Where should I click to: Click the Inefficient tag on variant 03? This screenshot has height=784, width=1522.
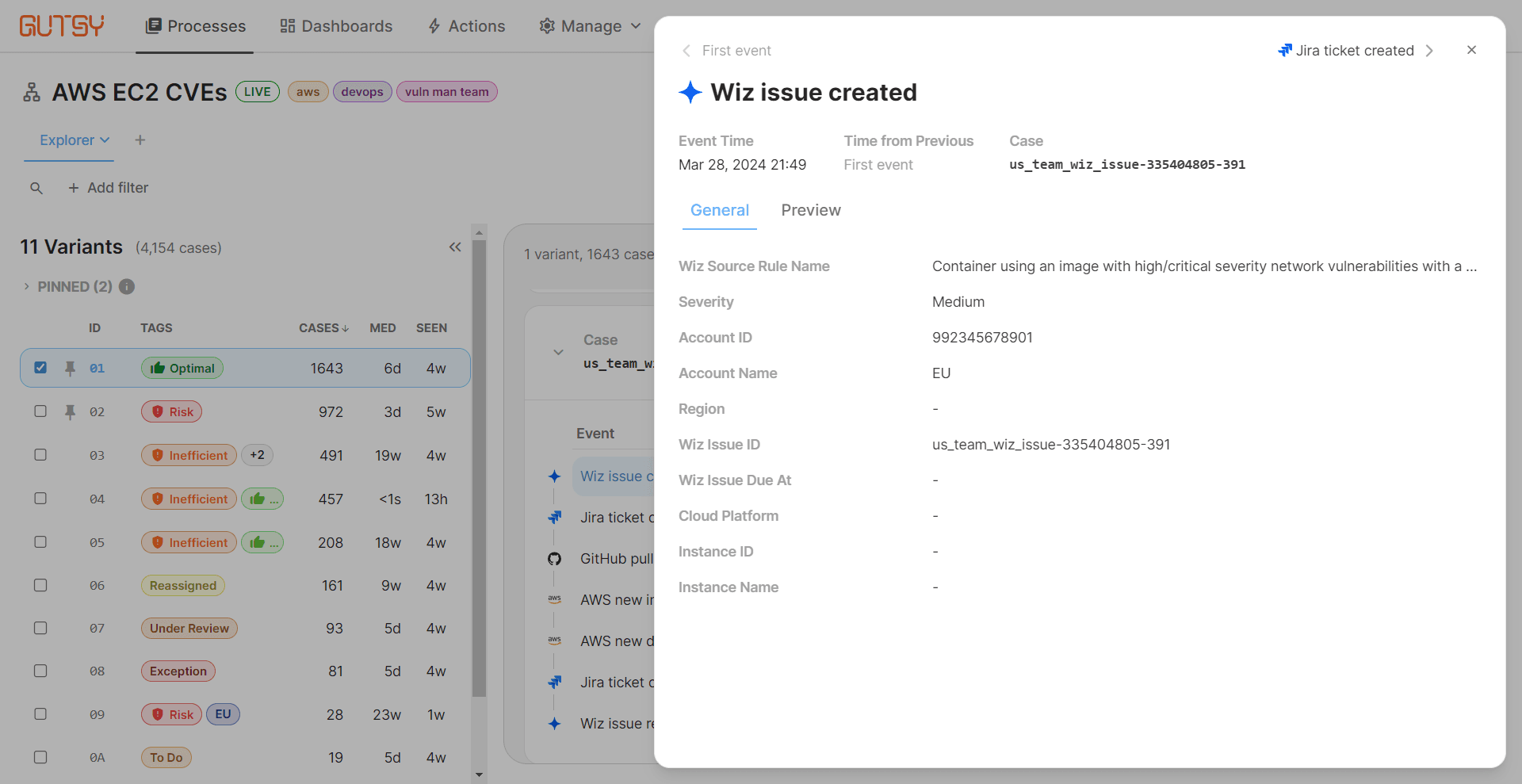[x=189, y=455]
